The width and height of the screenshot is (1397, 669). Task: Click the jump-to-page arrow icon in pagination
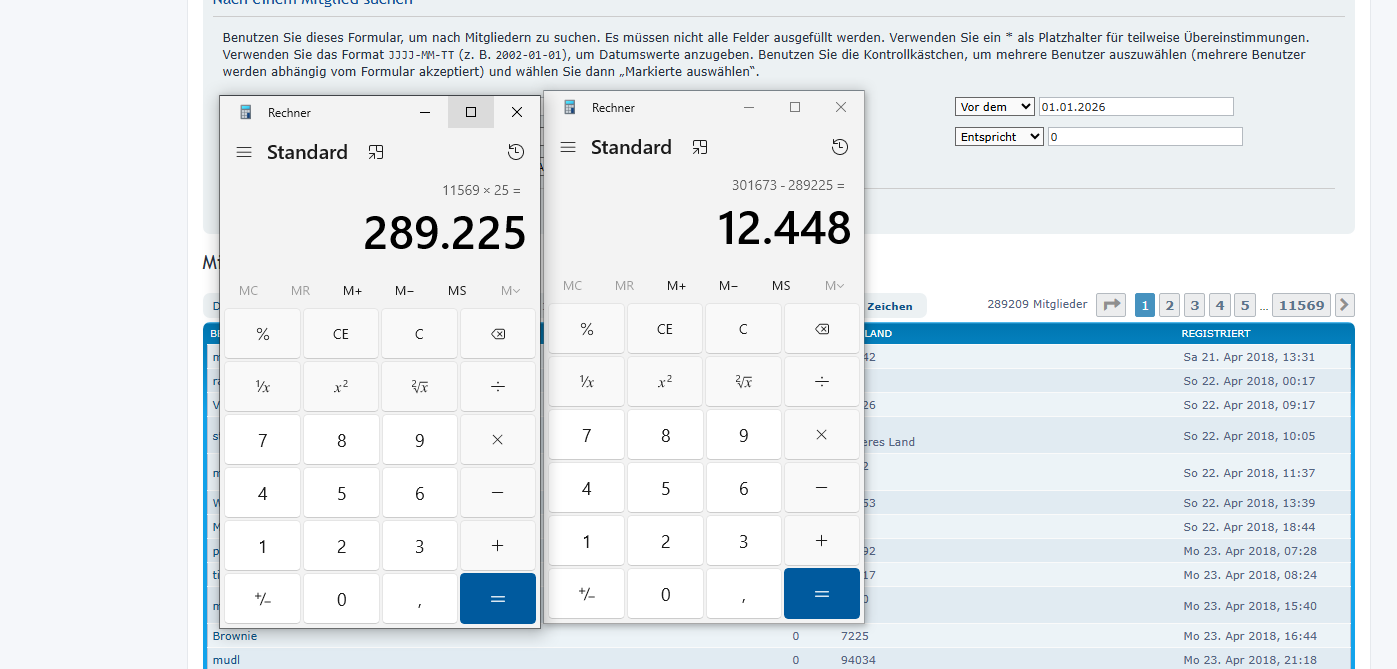pos(1110,305)
